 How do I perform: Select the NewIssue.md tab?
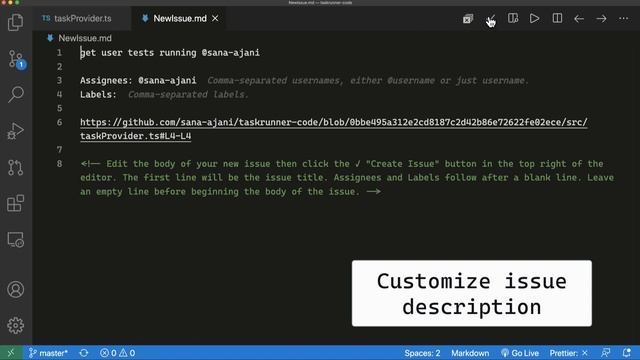pos(180,18)
